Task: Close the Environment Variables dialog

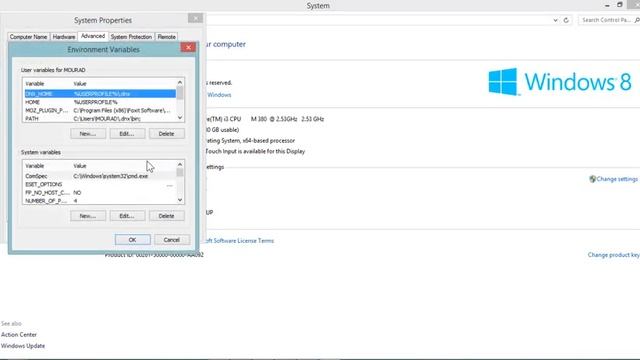Action: tap(188, 47)
